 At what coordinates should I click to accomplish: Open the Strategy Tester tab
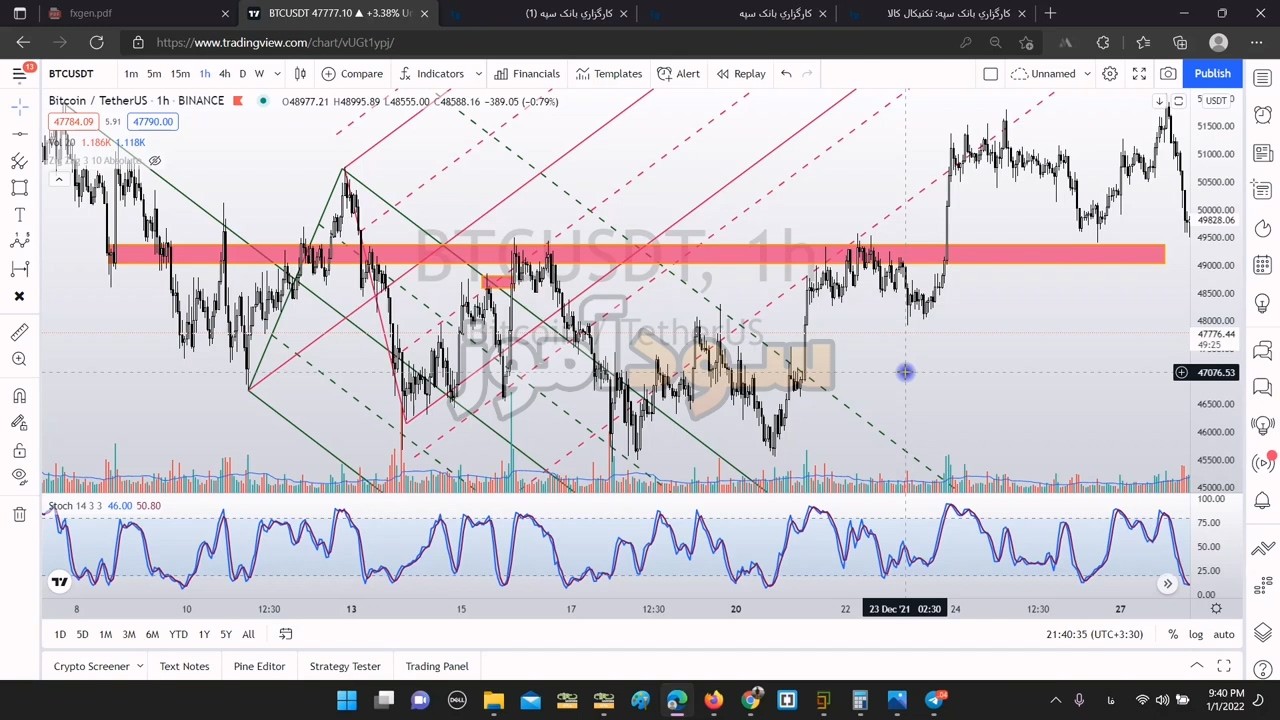(x=345, y=666)
